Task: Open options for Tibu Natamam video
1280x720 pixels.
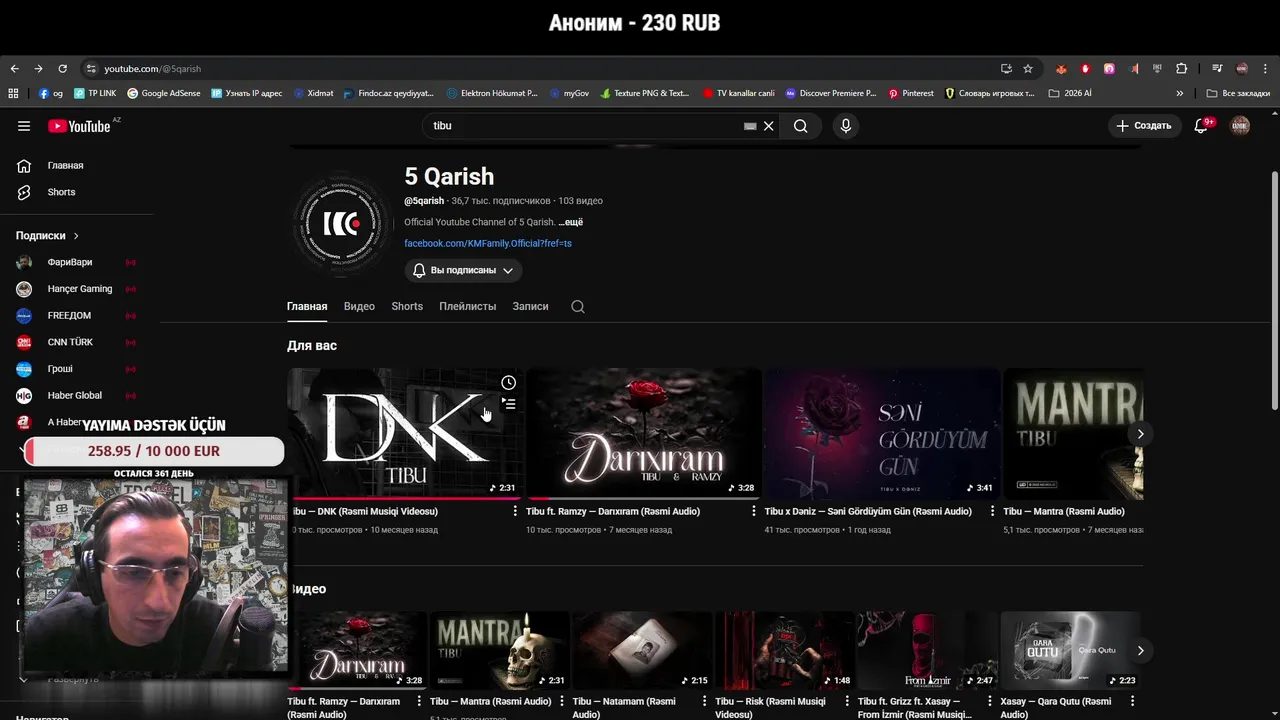Action: (704, 701)
